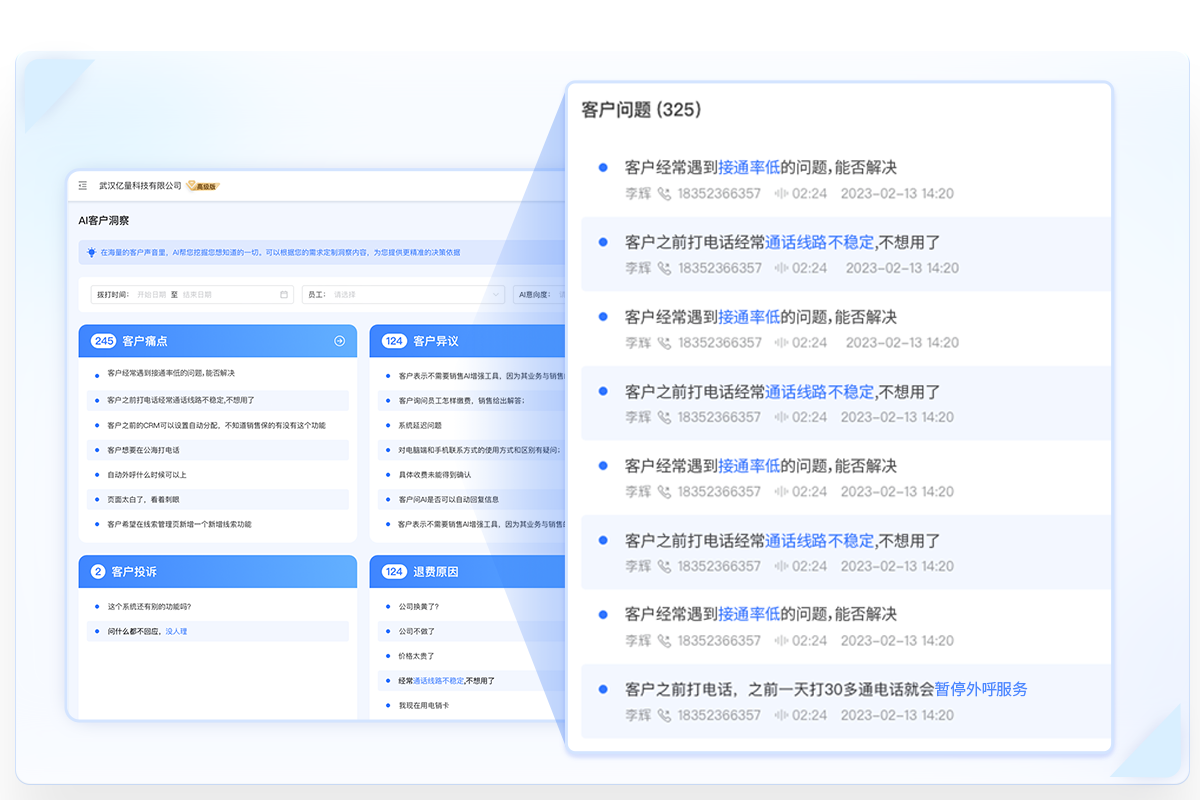Click the 开始日期 start date field
The width and height of the screenshot is (1200, 800).
click(x=152, y=295)
